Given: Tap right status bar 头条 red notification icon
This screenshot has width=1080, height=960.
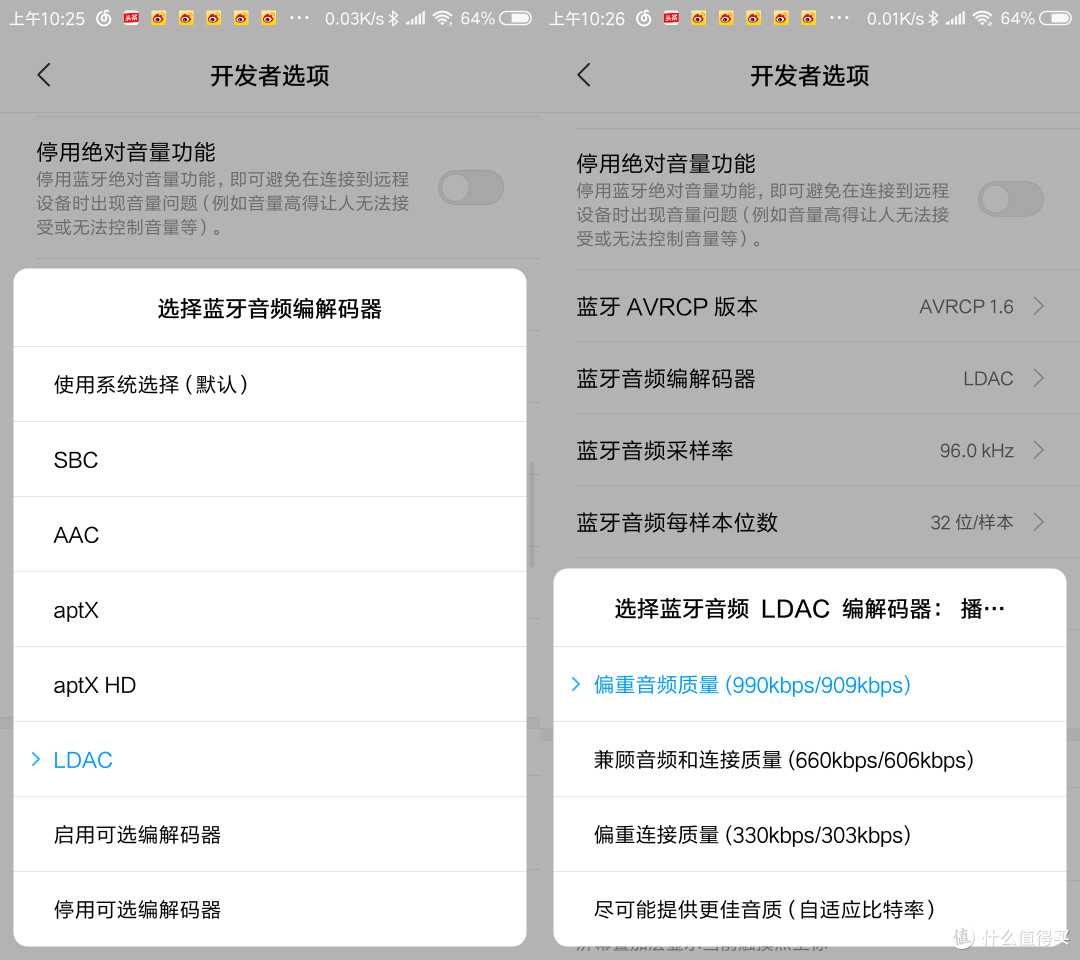Looking at the screenshot, I should click(671, 18).
